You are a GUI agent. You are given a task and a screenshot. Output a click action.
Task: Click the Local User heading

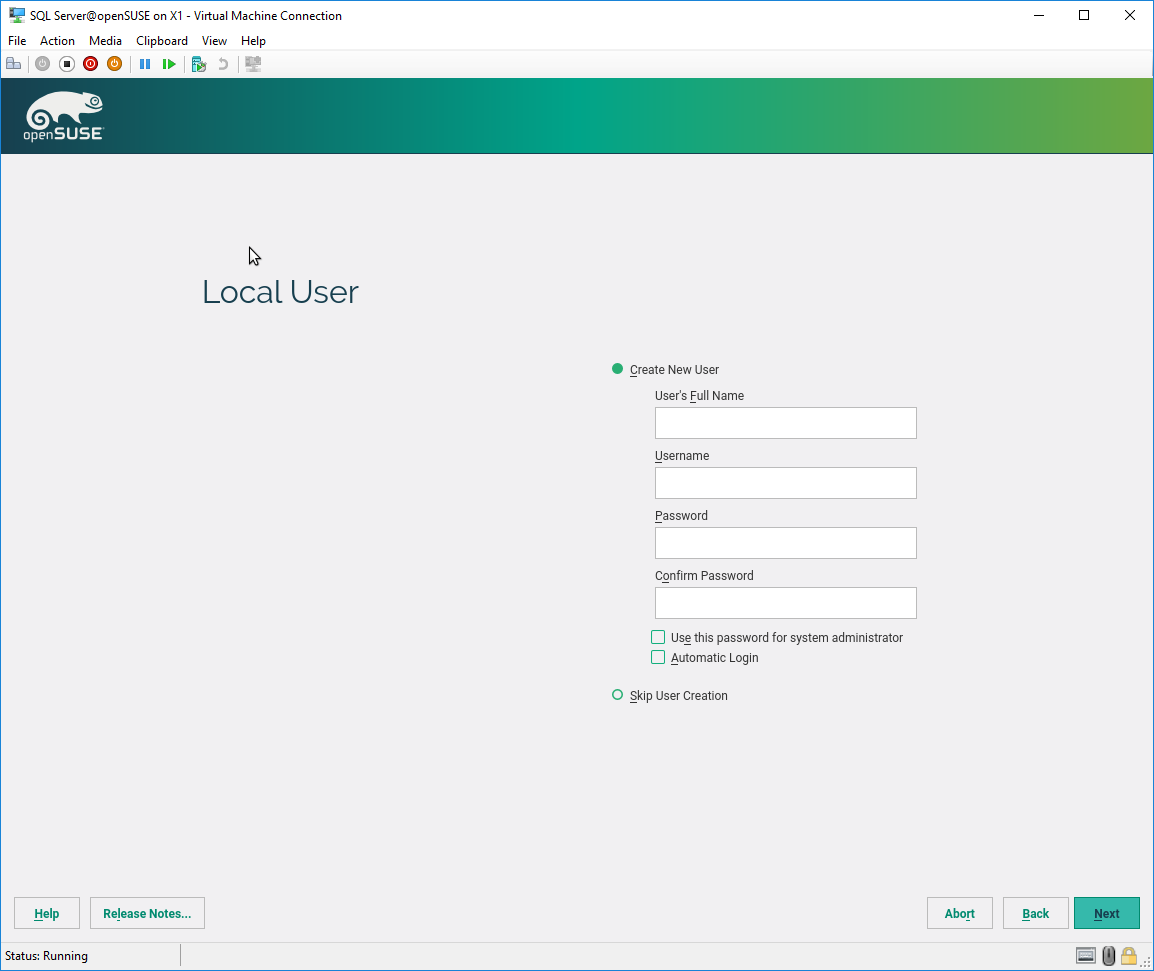pyautogui.click(x=280, y=292)
